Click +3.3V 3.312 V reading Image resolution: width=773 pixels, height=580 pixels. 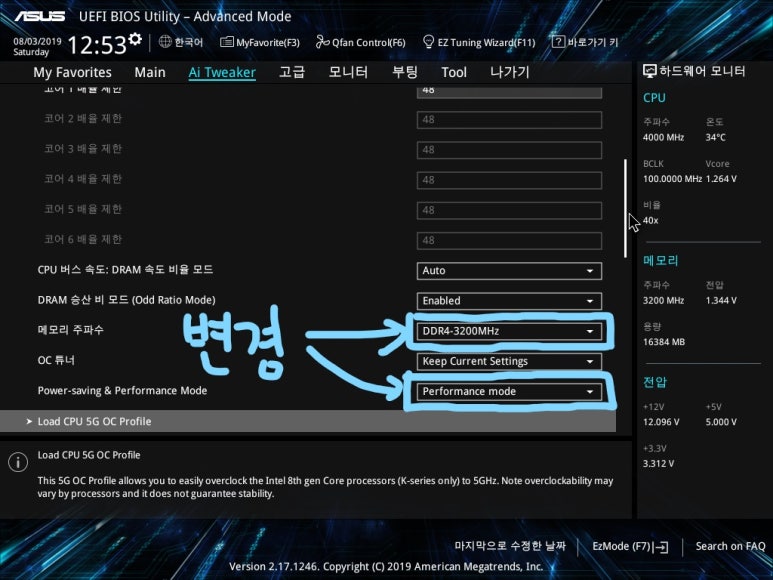(x=658, y=464)
